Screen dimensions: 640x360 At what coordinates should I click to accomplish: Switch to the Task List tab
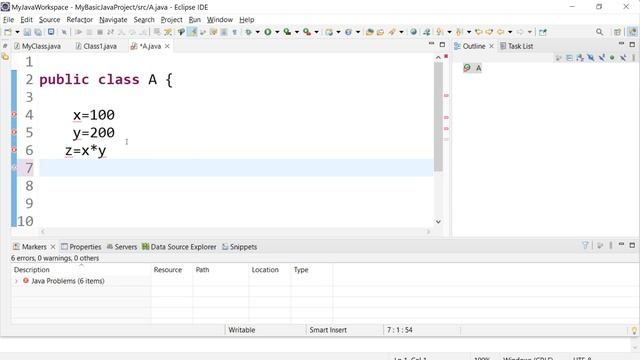pyautogui.click(x=517, y=46)
